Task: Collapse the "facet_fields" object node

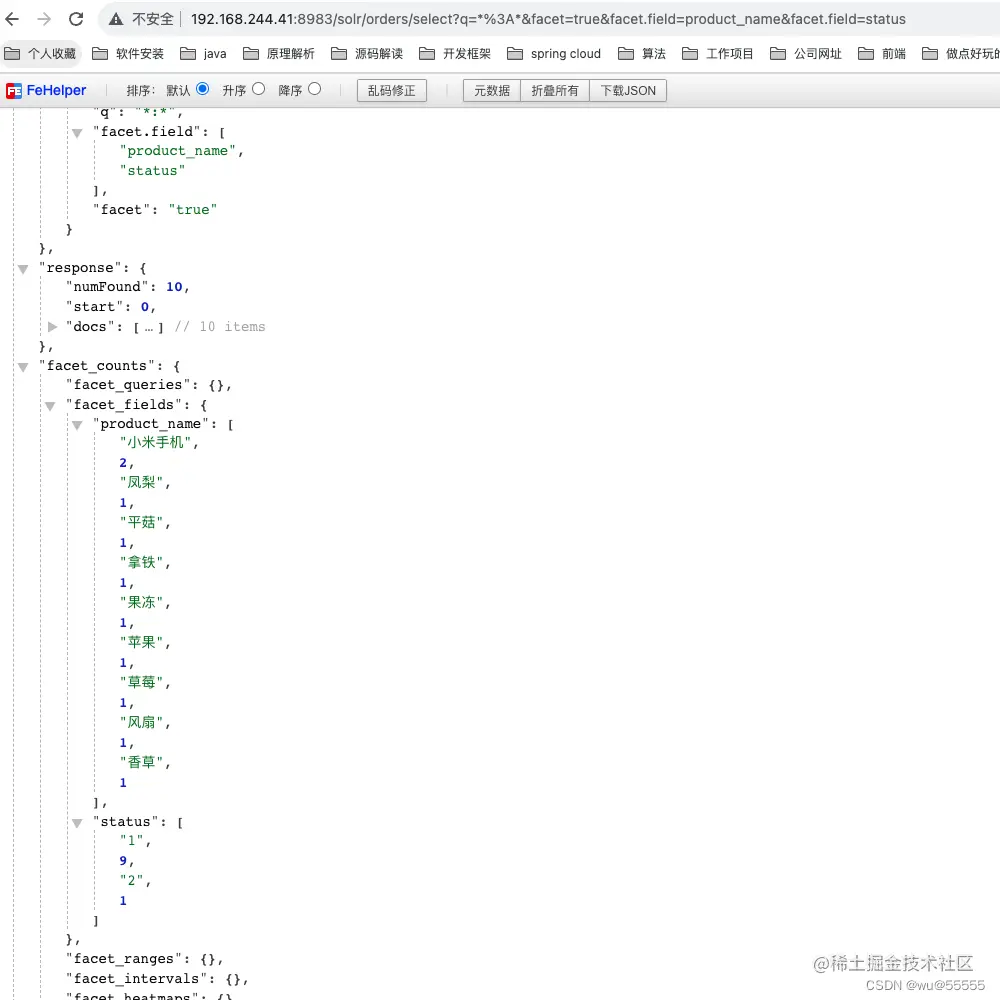Action: (x=50, y=406)
